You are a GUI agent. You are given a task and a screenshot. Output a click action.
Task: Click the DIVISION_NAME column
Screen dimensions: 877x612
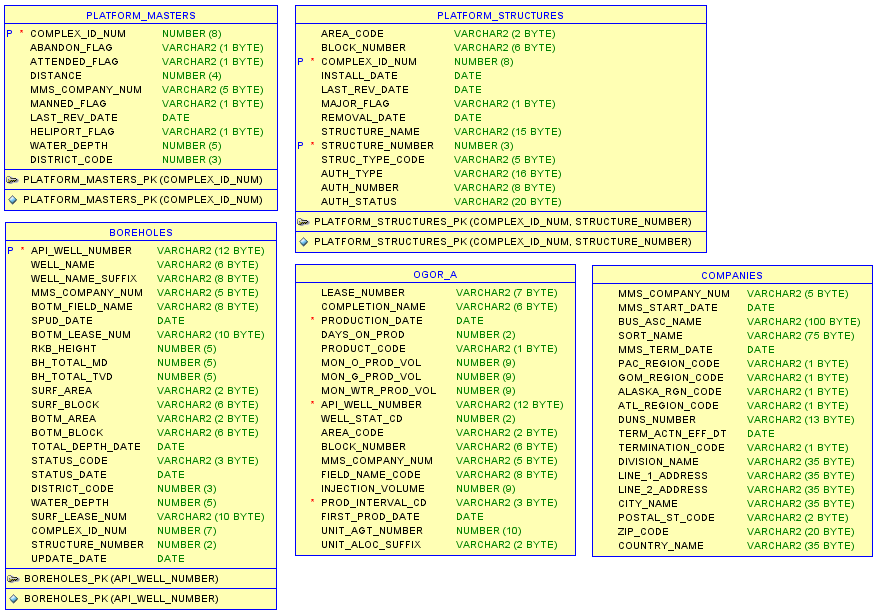point(658,462)
